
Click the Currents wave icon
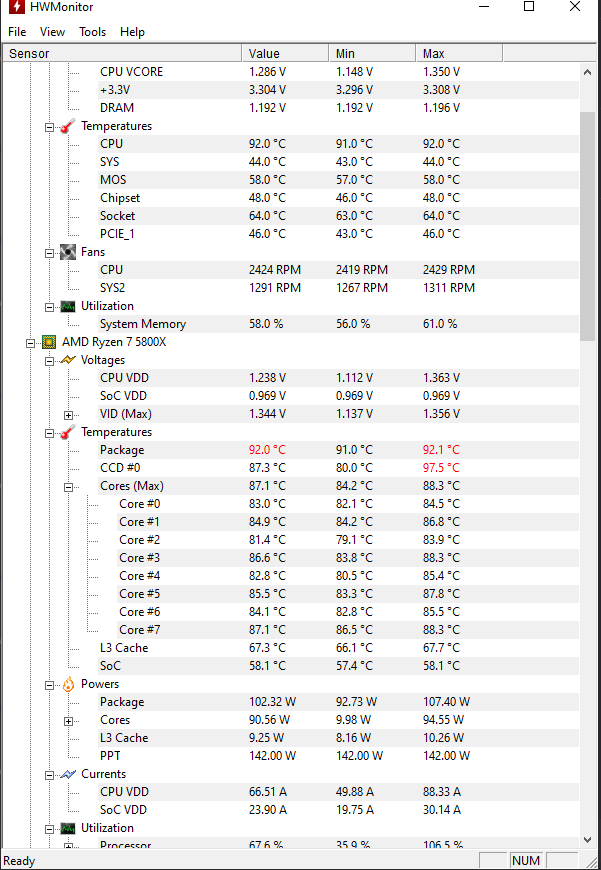68,774
